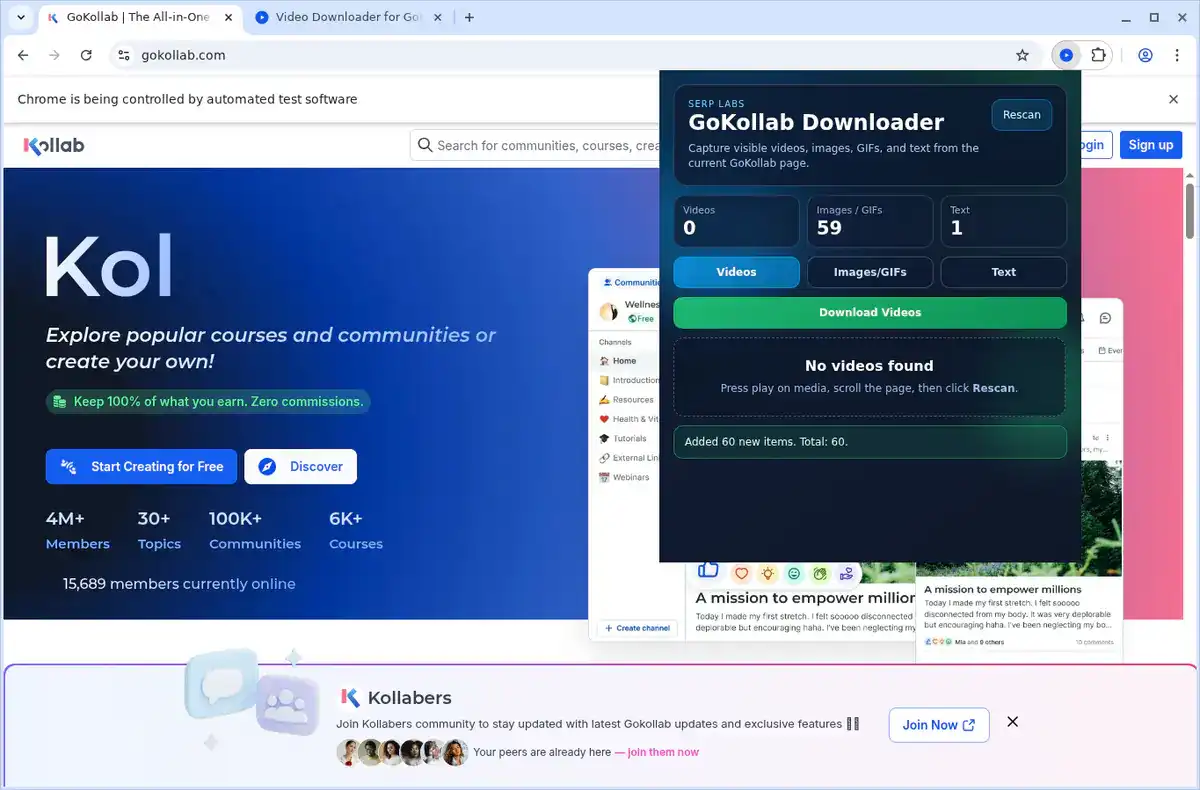Select the Text tab in downloader
This screenshot has height=790, width=1200.
[1003, 272]
